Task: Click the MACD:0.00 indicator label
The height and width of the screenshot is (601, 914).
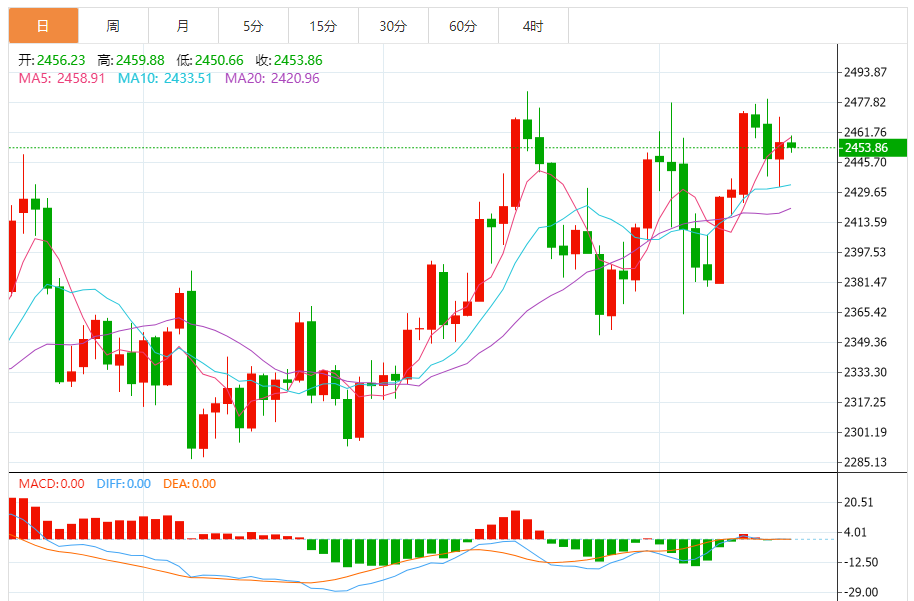Action: pyautogui.click(x=51, y=484)
